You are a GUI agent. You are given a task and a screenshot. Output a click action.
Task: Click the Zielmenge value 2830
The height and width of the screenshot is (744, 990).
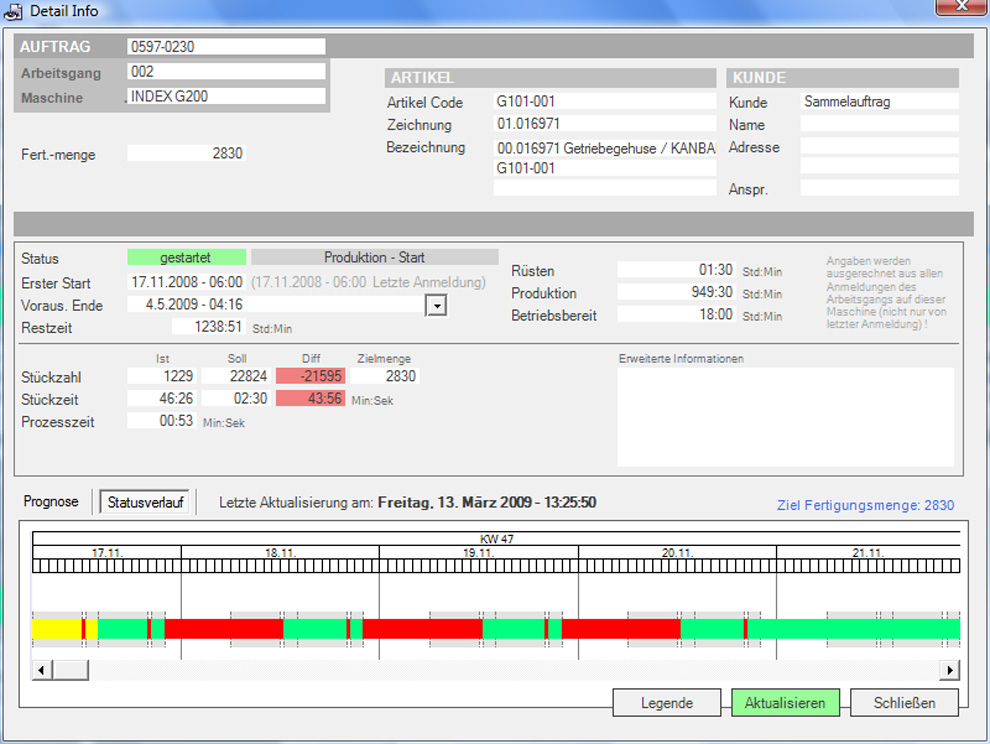(x=385, y=376)
